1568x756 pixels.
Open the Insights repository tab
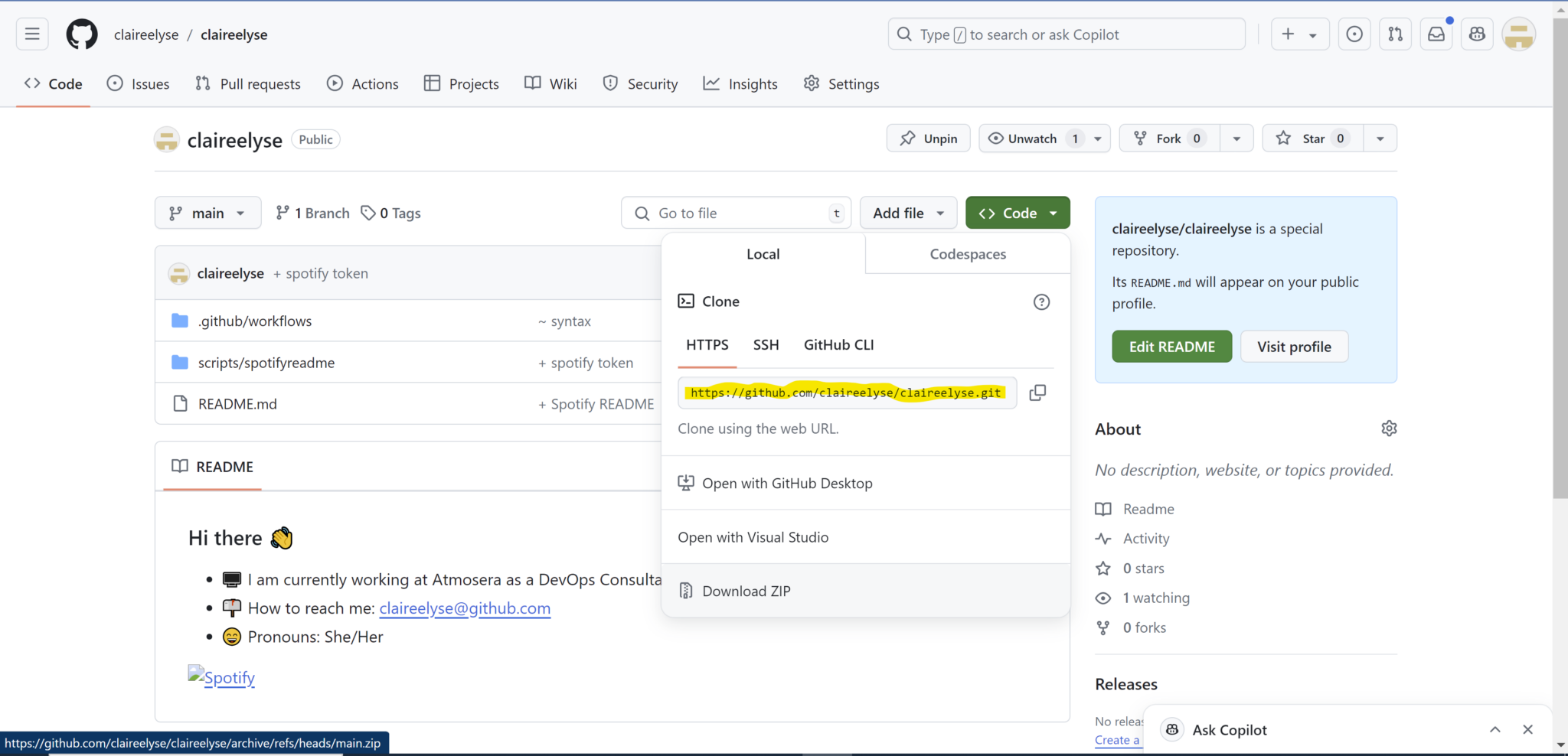click(740, 84)
